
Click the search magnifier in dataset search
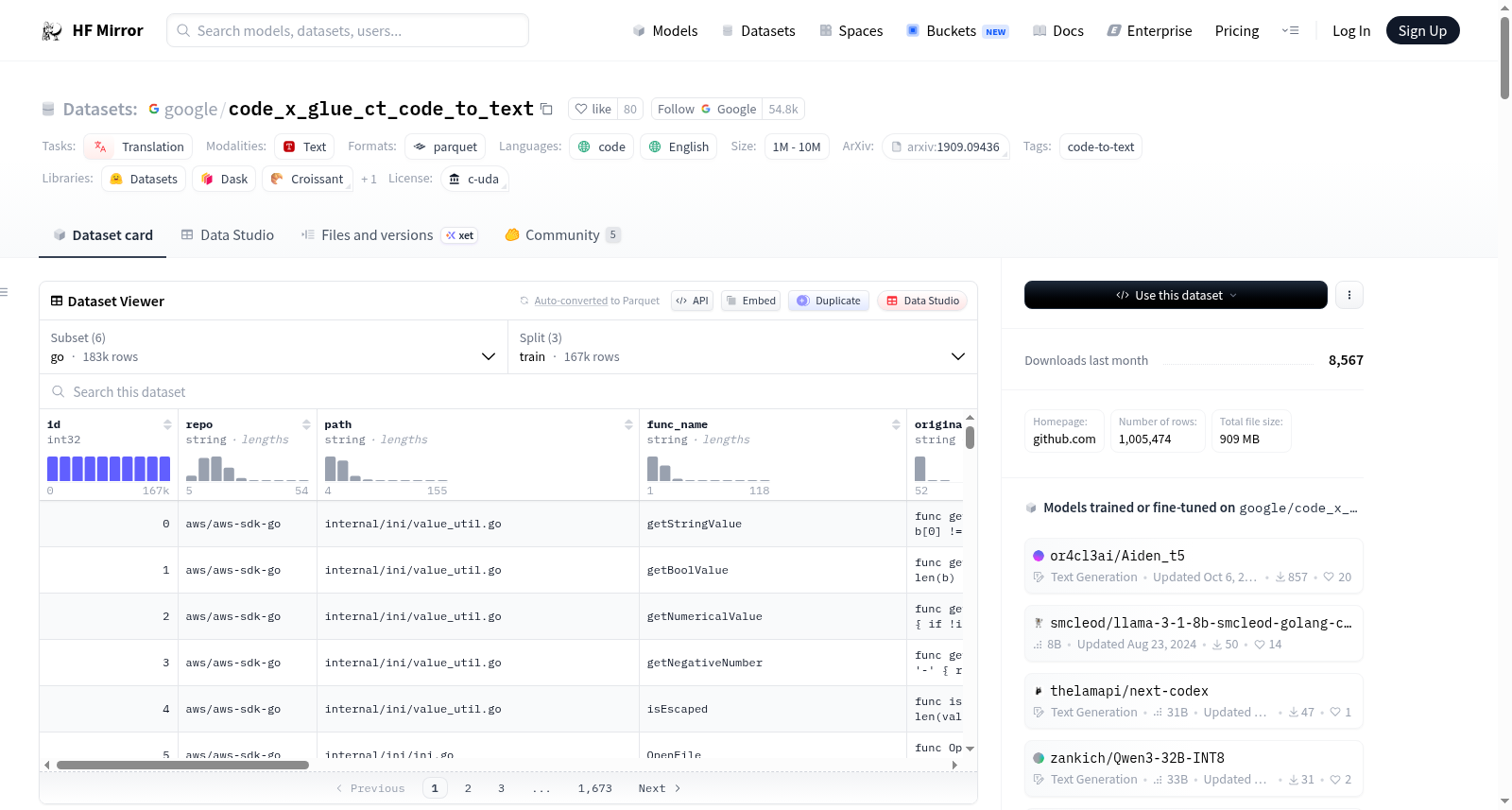[x=59, y=391]
